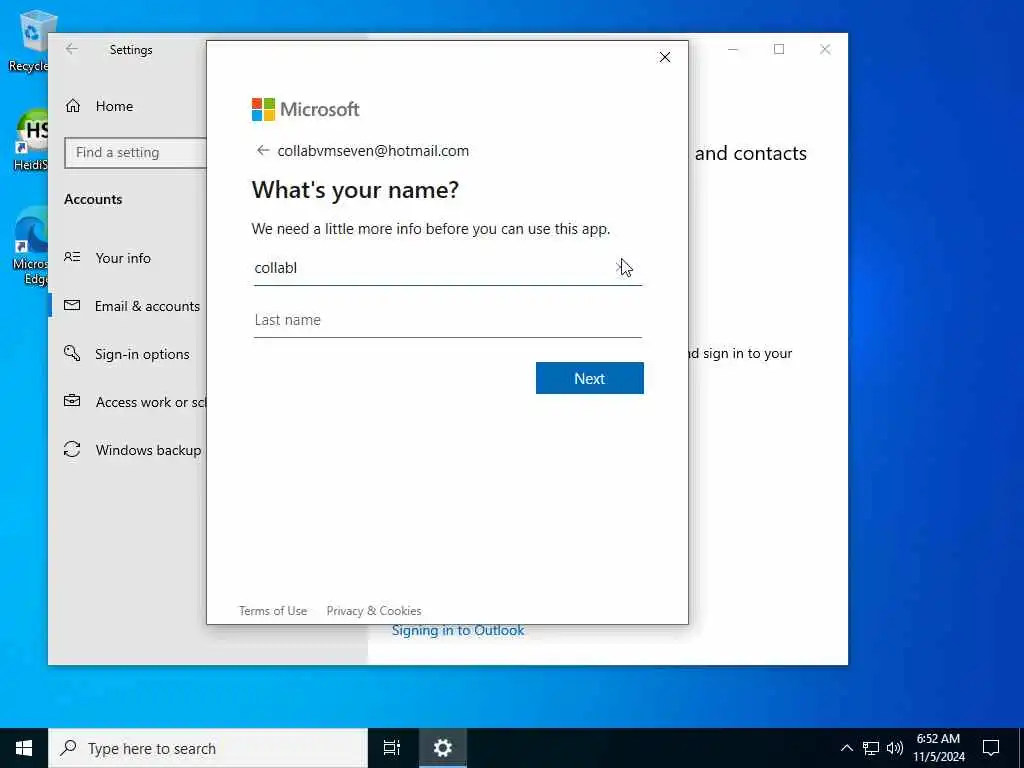Open the Terms of Use link

[x=273, y=611]
